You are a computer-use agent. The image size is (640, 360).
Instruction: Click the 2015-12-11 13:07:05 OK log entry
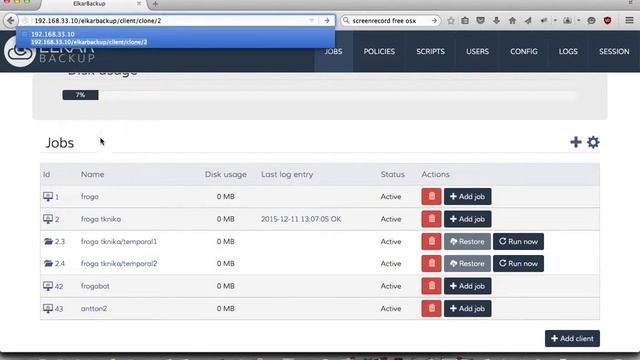click(301, 219)
